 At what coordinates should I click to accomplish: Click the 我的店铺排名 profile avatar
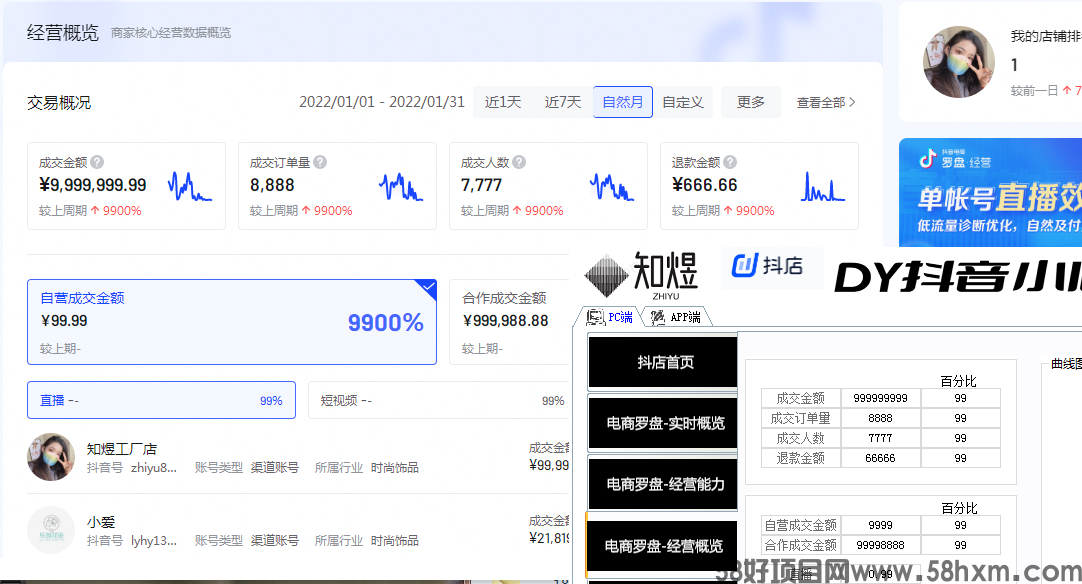[x=959, y=62]
